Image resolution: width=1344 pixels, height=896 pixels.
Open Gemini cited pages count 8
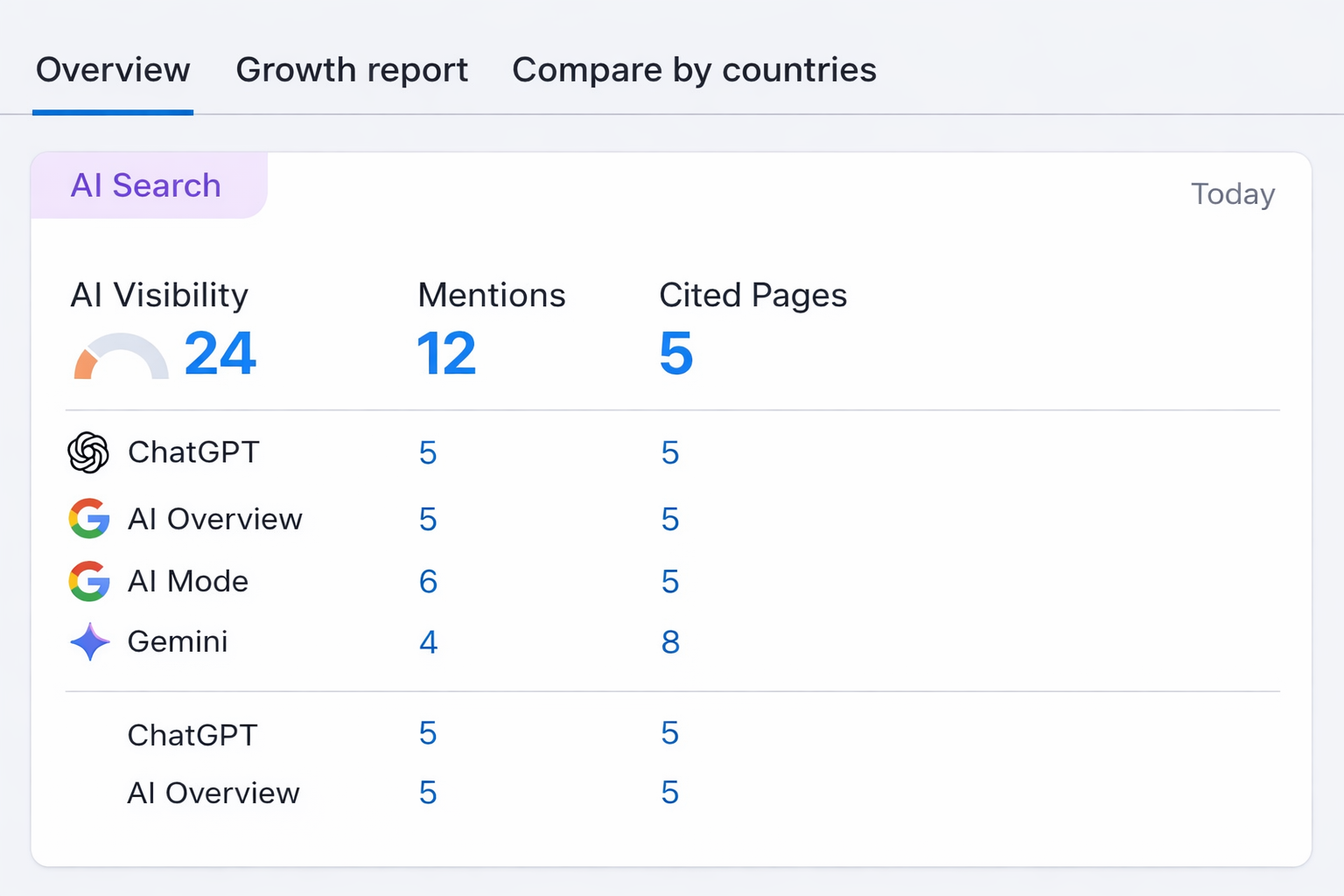click(670, 643)
